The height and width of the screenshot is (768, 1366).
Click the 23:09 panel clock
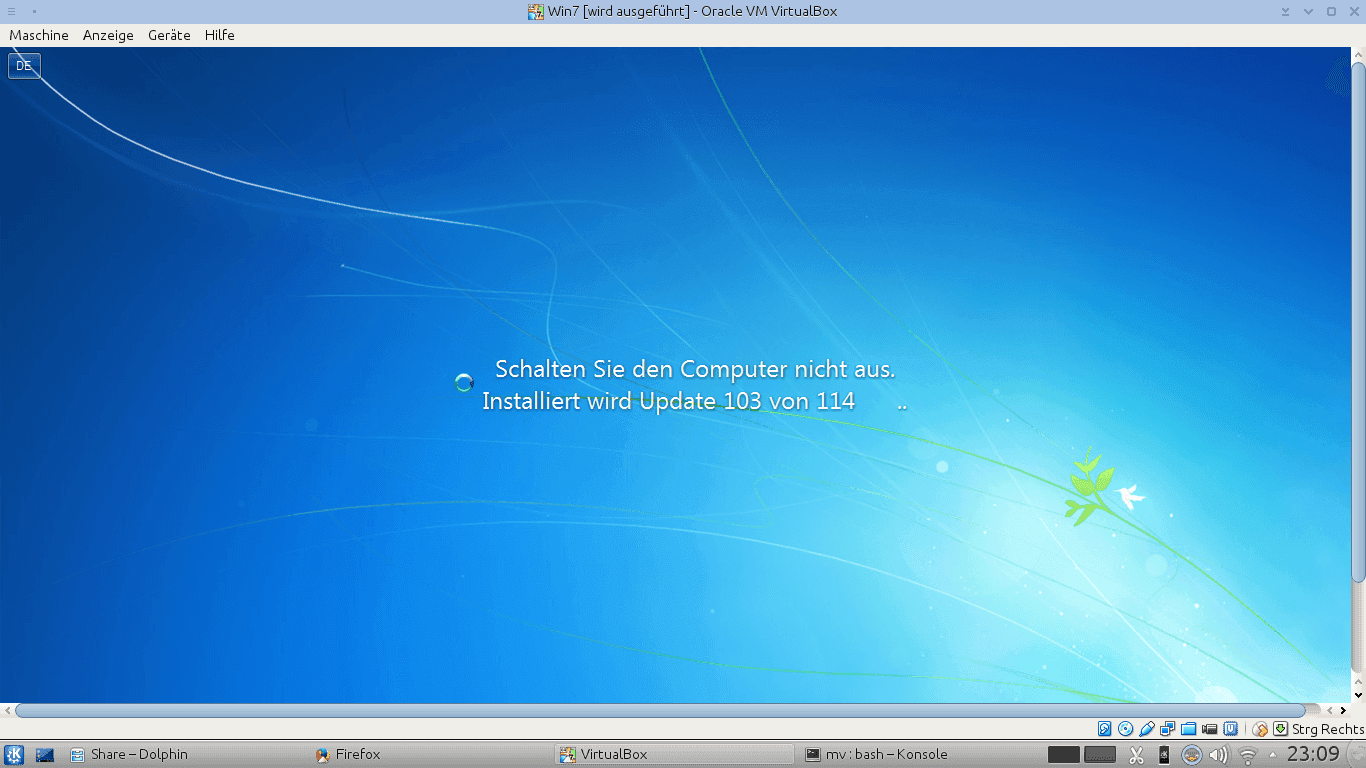tap(1312, 754)
